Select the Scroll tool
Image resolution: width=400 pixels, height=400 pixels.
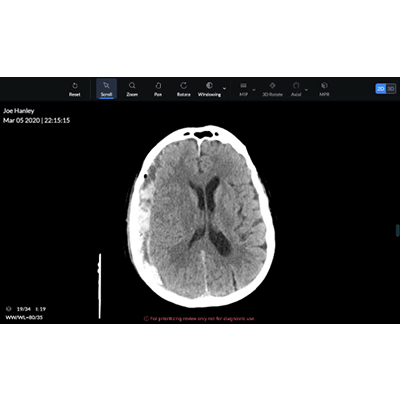point(106,89)
